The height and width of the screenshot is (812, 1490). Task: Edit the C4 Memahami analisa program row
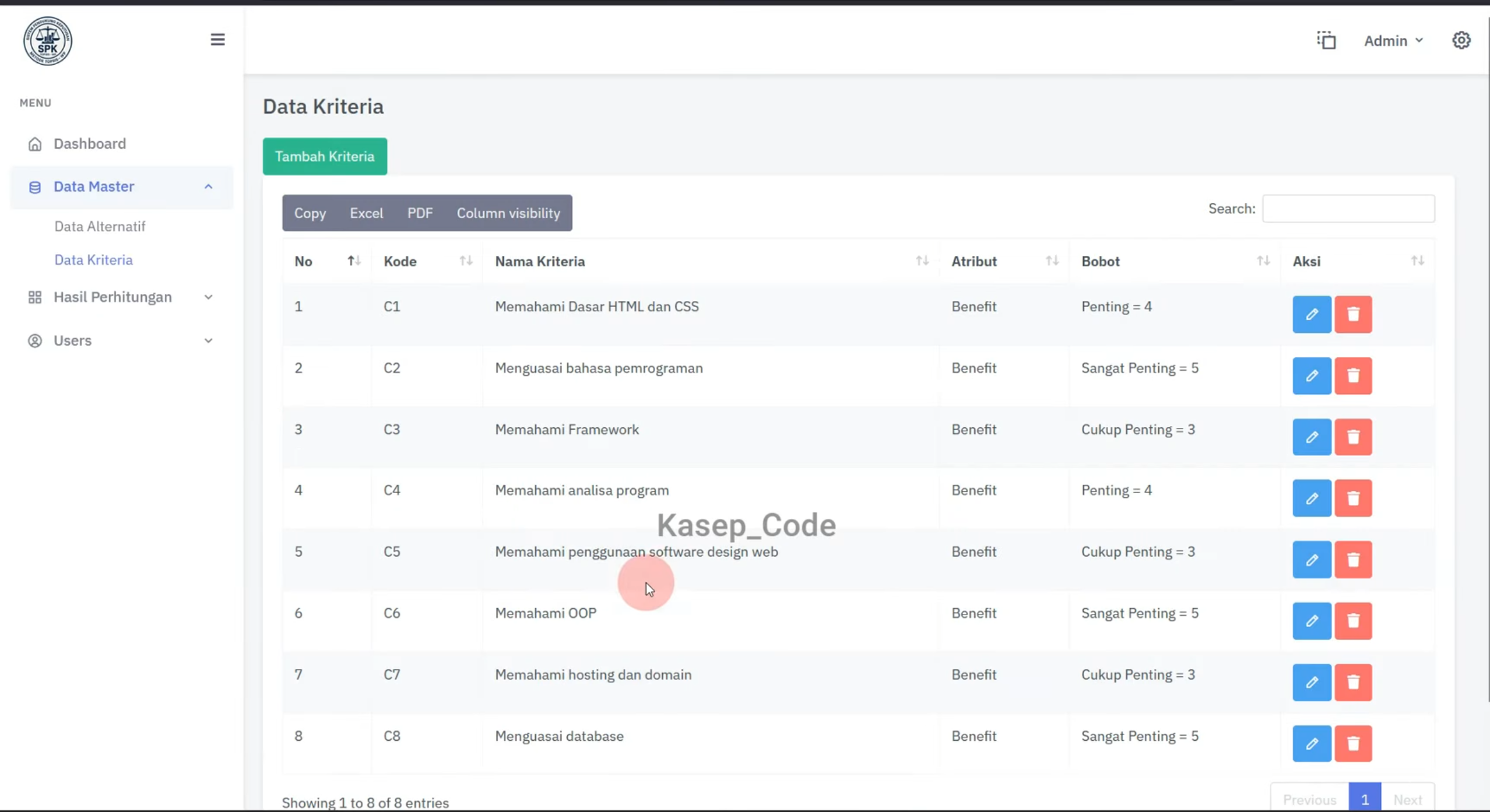pyautogui.click(x=1312, y=498)
